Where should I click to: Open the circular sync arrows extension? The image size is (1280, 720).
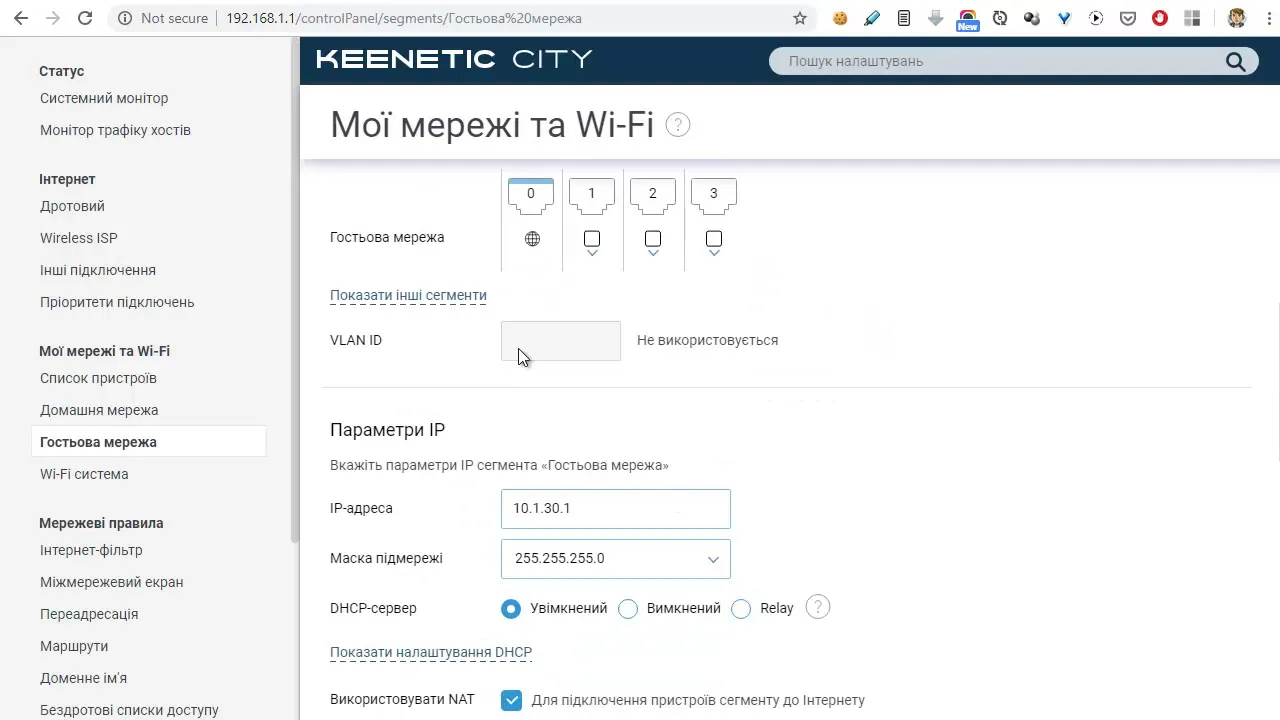[1000, 18]
